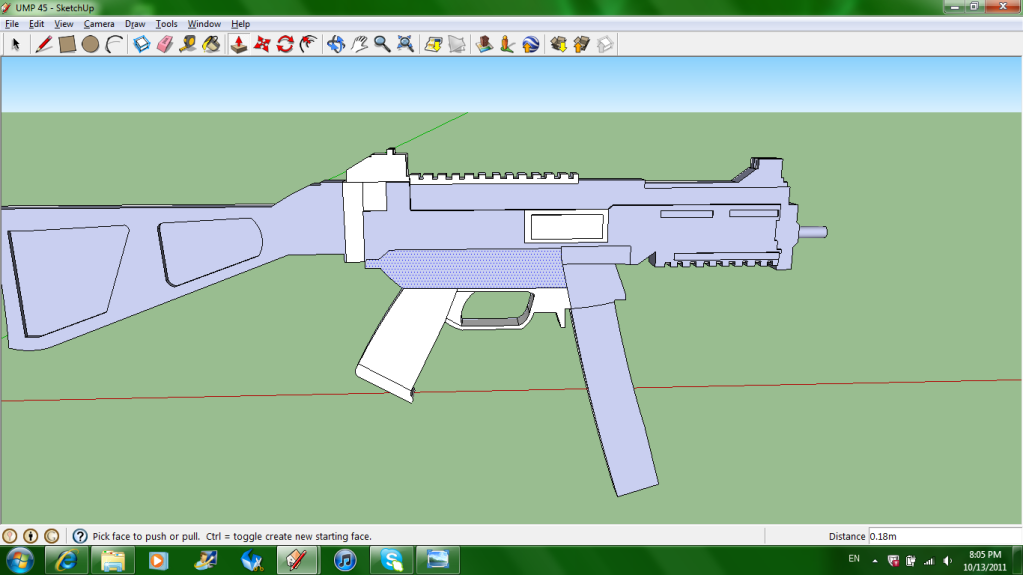Click the Google sign-in status icon
Screen dimensions: 1023x575
[52, 536]
